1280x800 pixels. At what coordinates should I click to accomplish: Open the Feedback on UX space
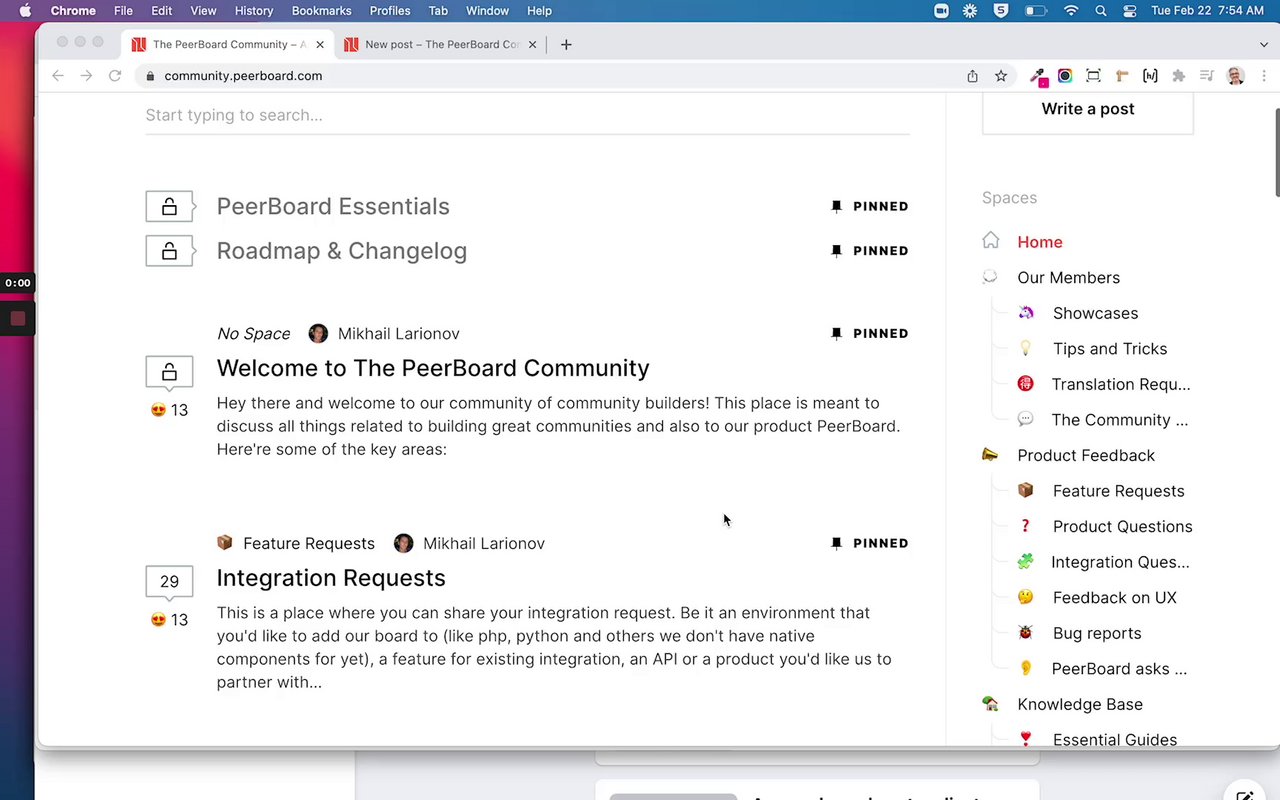click(x=1115, y=598)
